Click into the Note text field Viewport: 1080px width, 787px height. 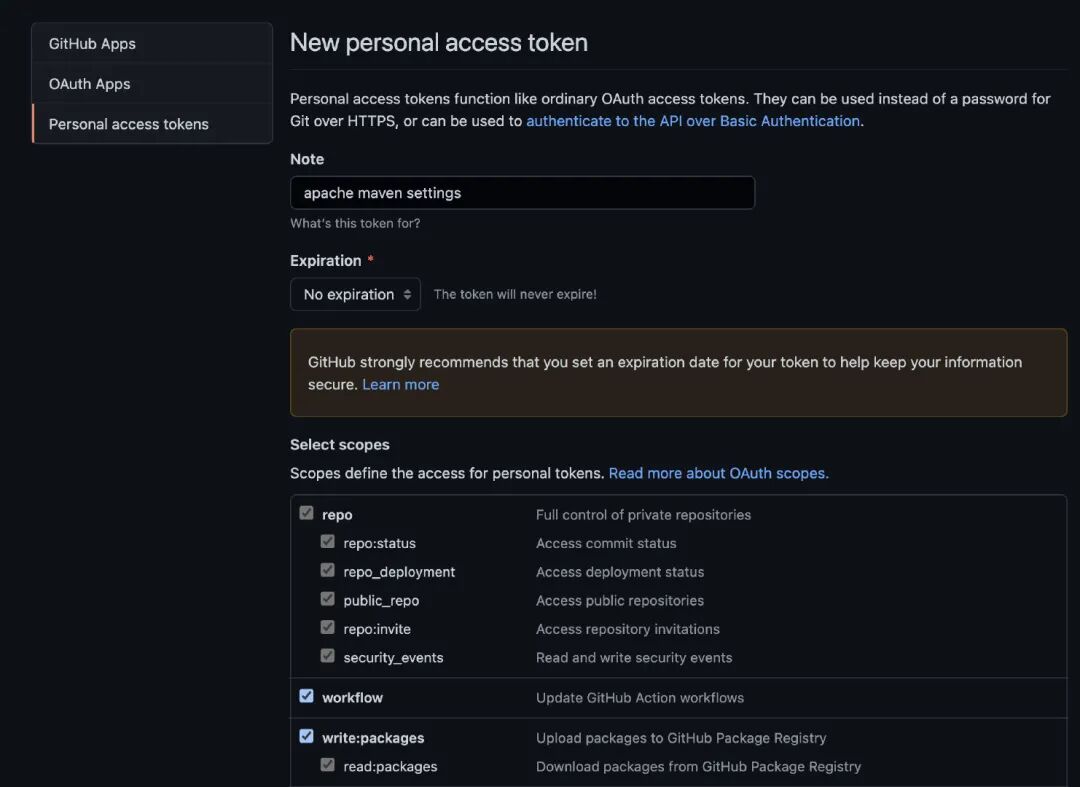(522, 193)
